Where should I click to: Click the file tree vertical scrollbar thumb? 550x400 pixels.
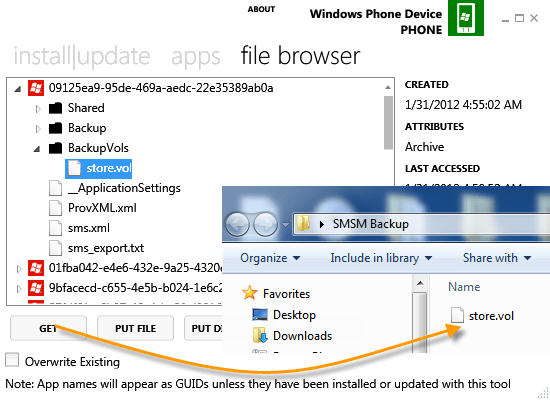[388, 123]
